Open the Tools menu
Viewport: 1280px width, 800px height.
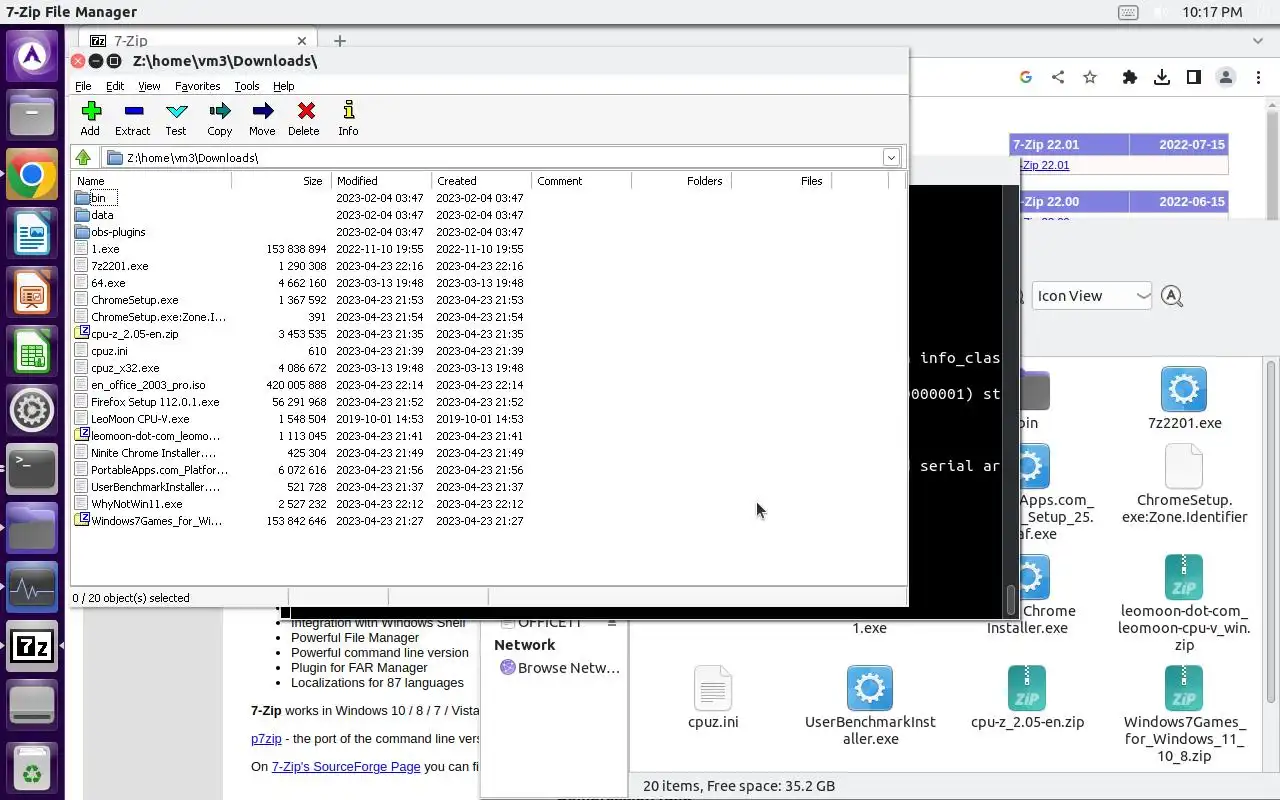coord(247,86)
